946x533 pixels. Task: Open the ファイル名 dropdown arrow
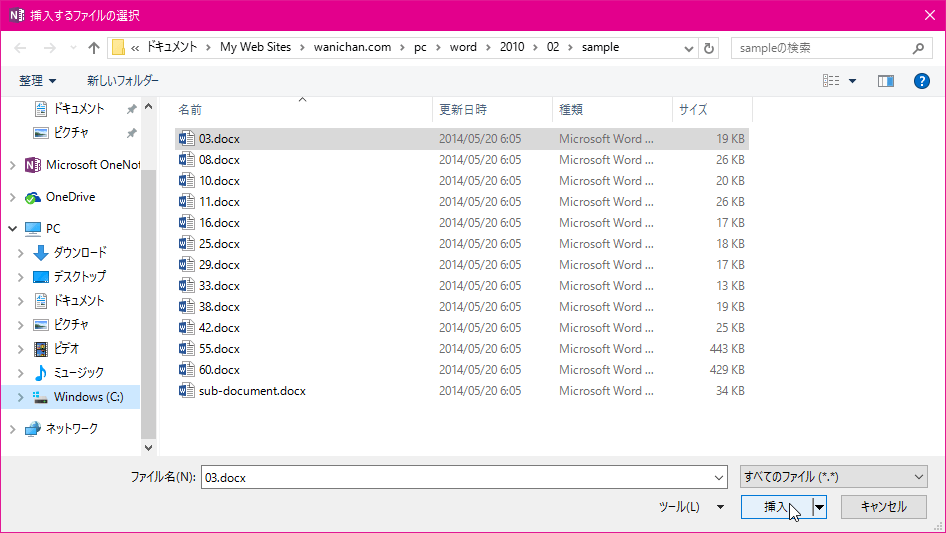[x=719, y=477]
